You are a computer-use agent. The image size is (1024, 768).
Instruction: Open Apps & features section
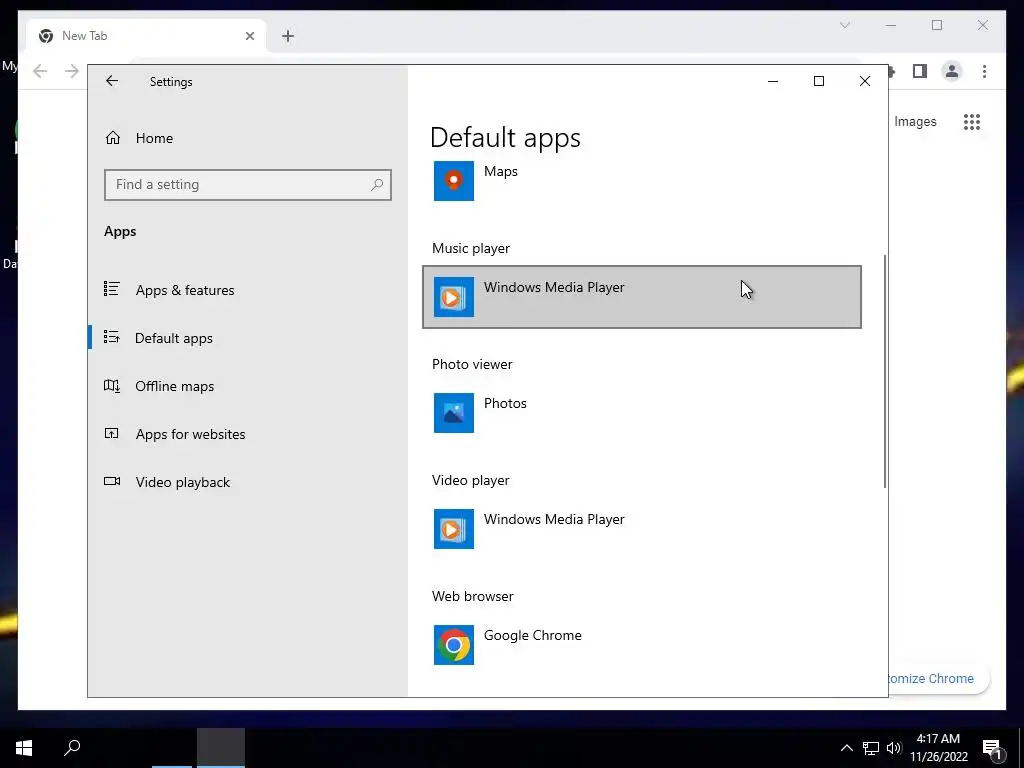point(185,290)
